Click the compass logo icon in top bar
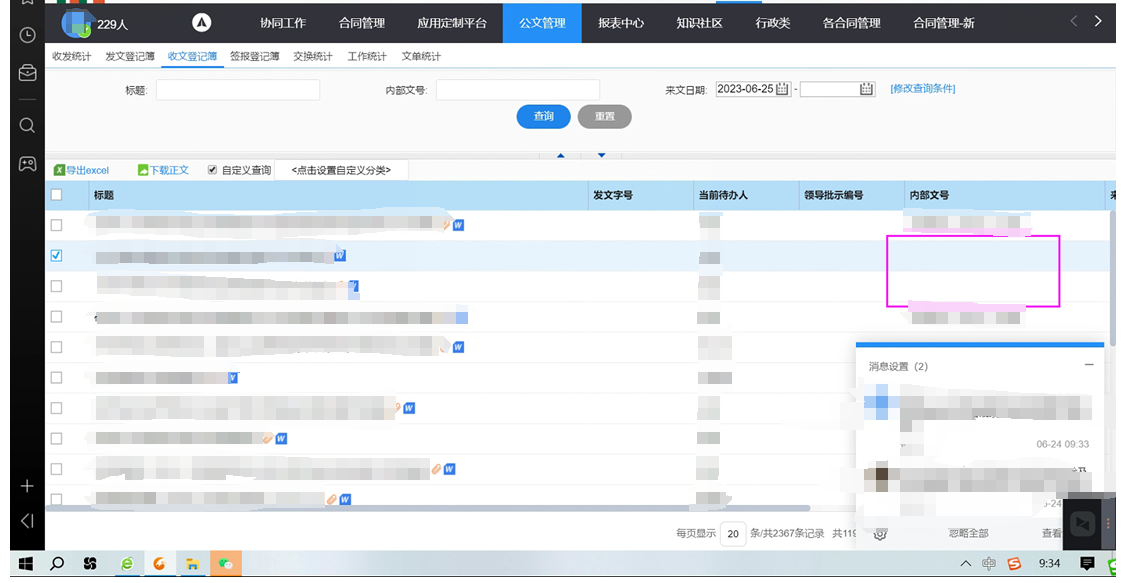 (201, 22)
